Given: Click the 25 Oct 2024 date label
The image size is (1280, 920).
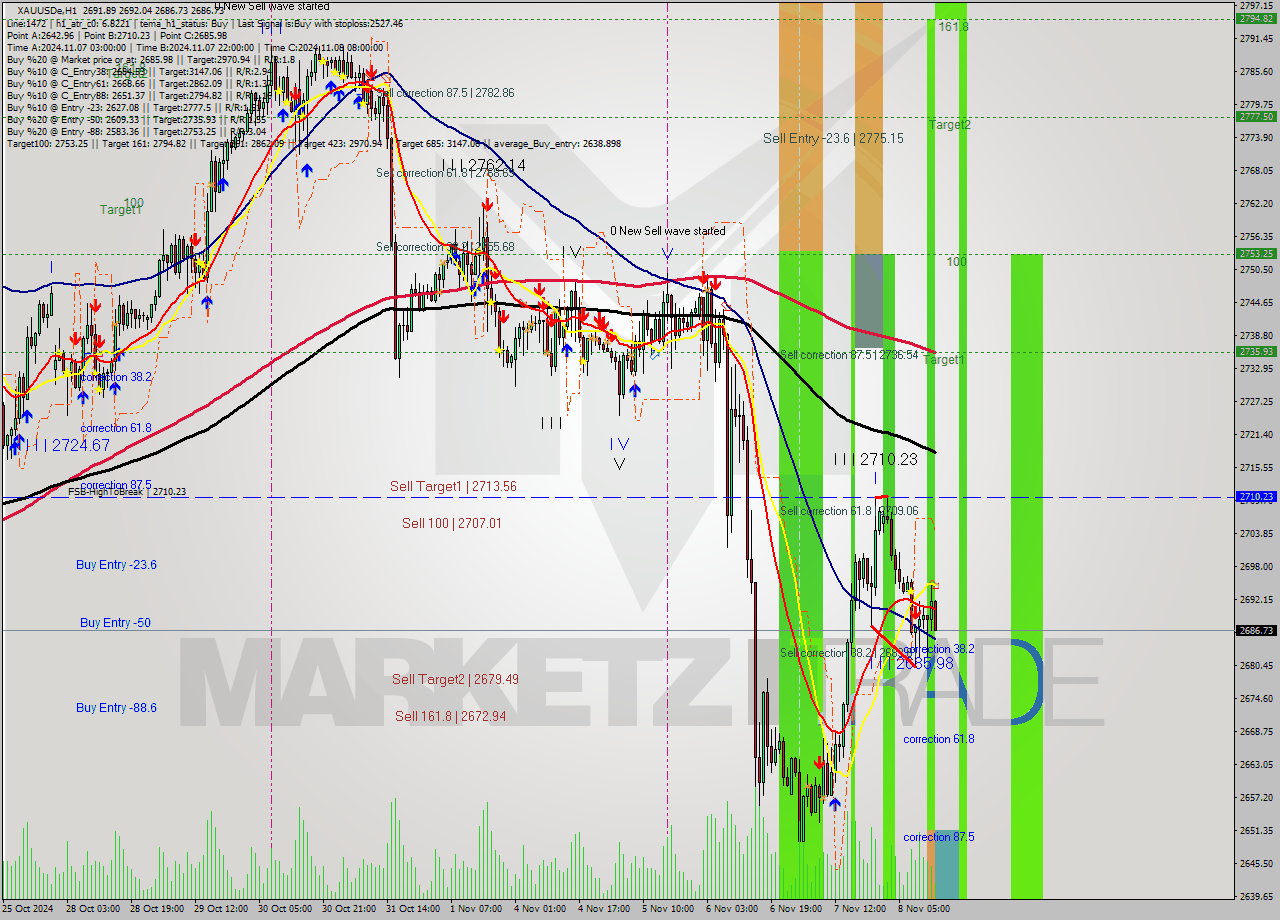Looking at the screenshot, I should (28, 909).
